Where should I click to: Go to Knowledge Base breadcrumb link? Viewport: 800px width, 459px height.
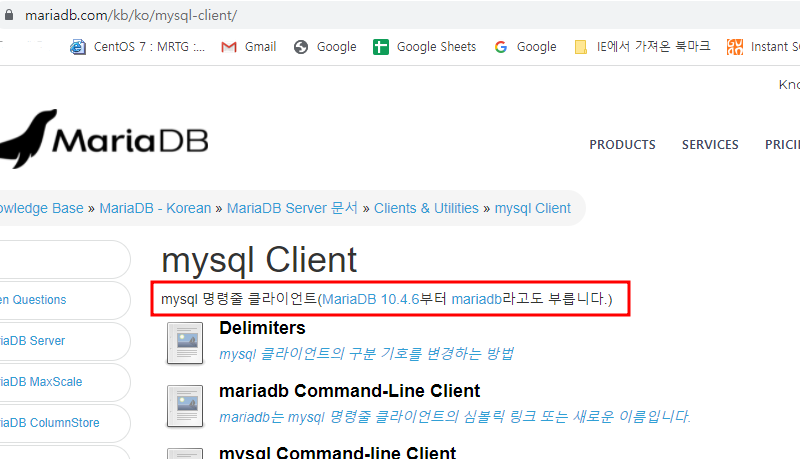click(x=41, y=208)
